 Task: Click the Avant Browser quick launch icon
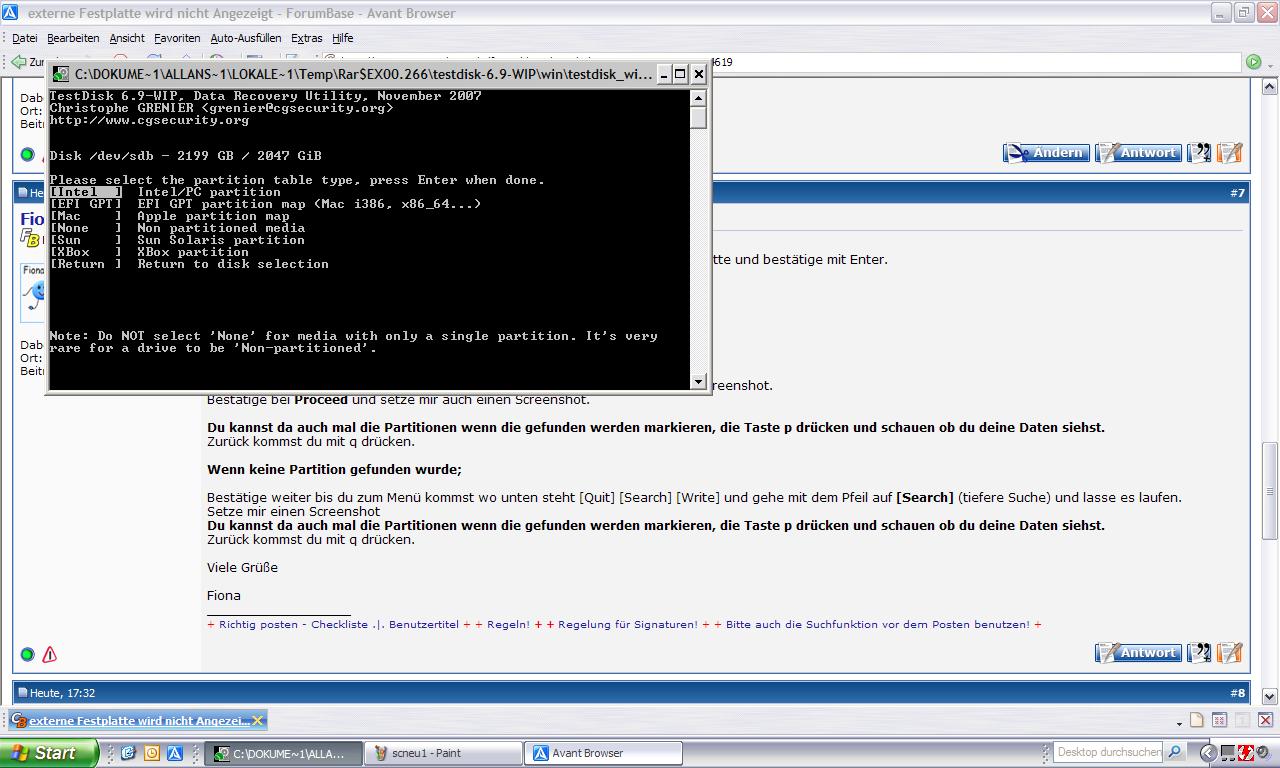[174, 753]
